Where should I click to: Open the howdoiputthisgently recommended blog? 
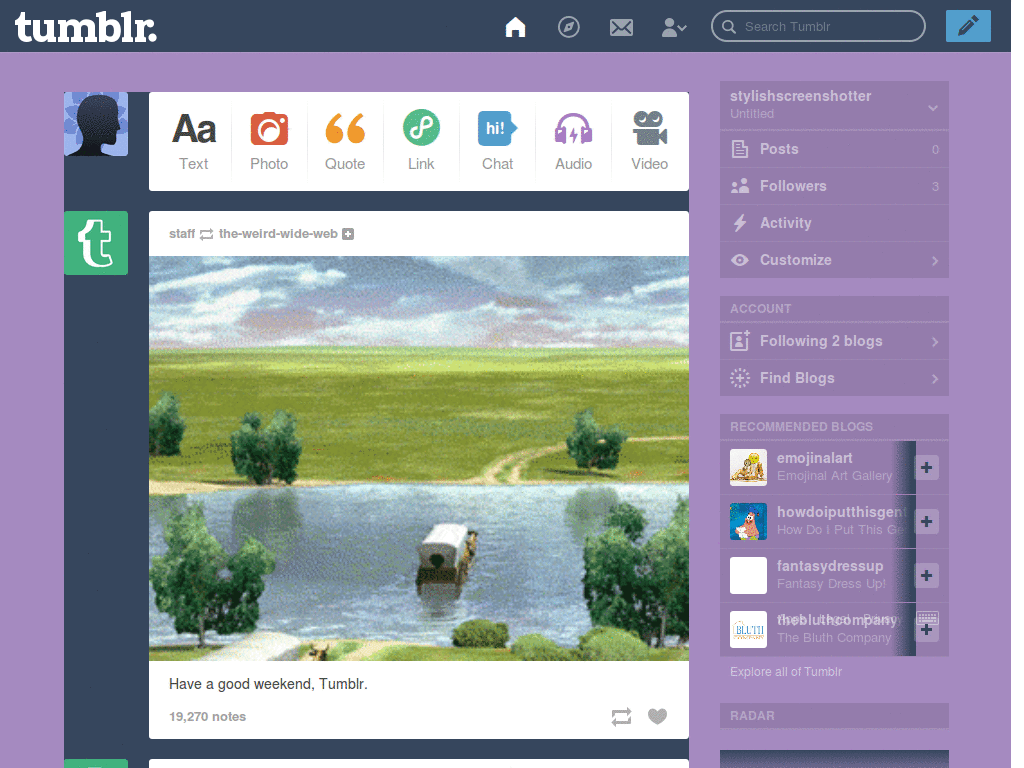(x=842, y=512)
